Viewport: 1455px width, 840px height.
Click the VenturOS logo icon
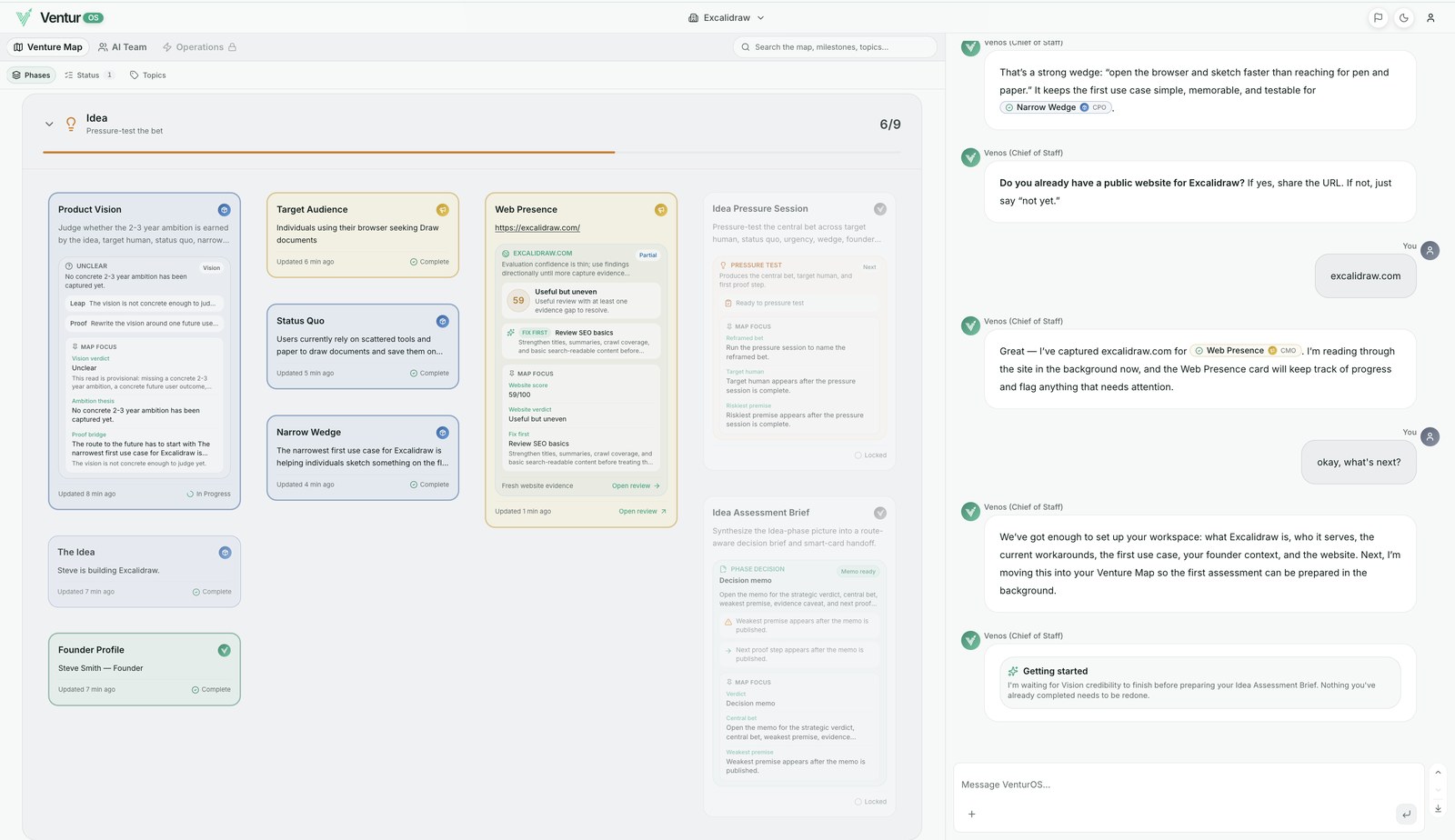click(x=24, y=17)
